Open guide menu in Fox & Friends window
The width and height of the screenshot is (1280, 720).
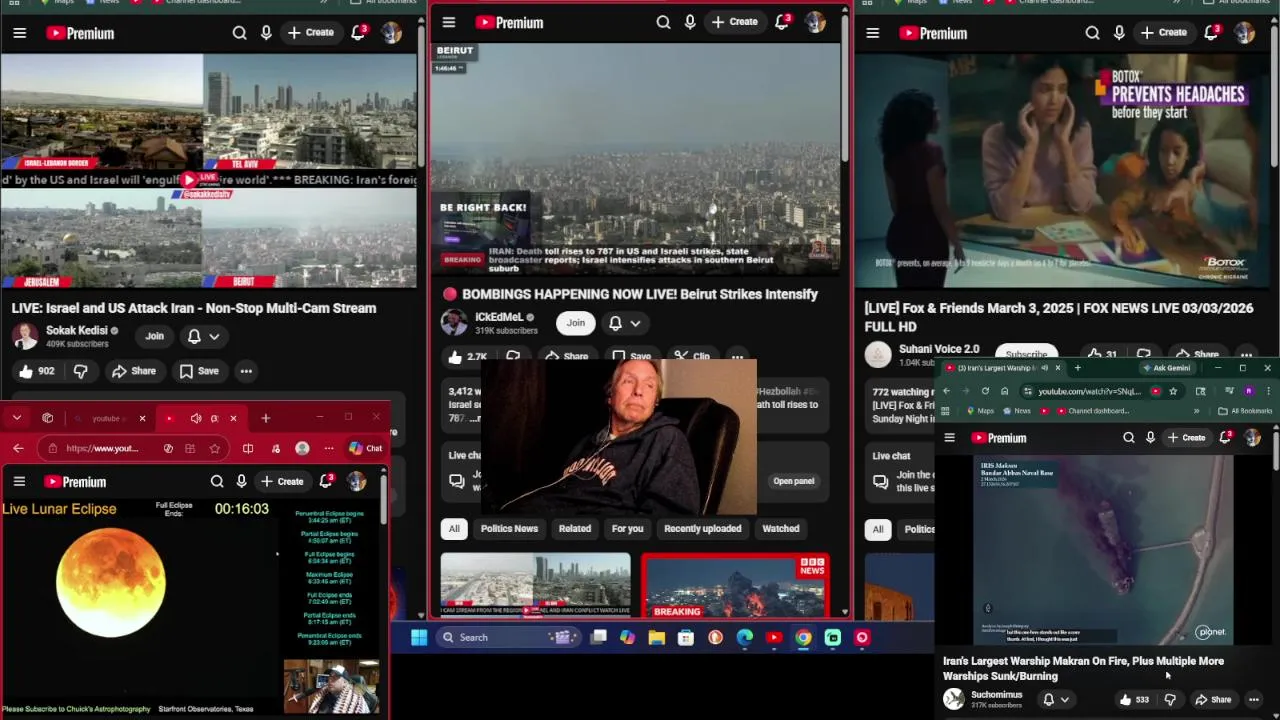click(873, 33)
